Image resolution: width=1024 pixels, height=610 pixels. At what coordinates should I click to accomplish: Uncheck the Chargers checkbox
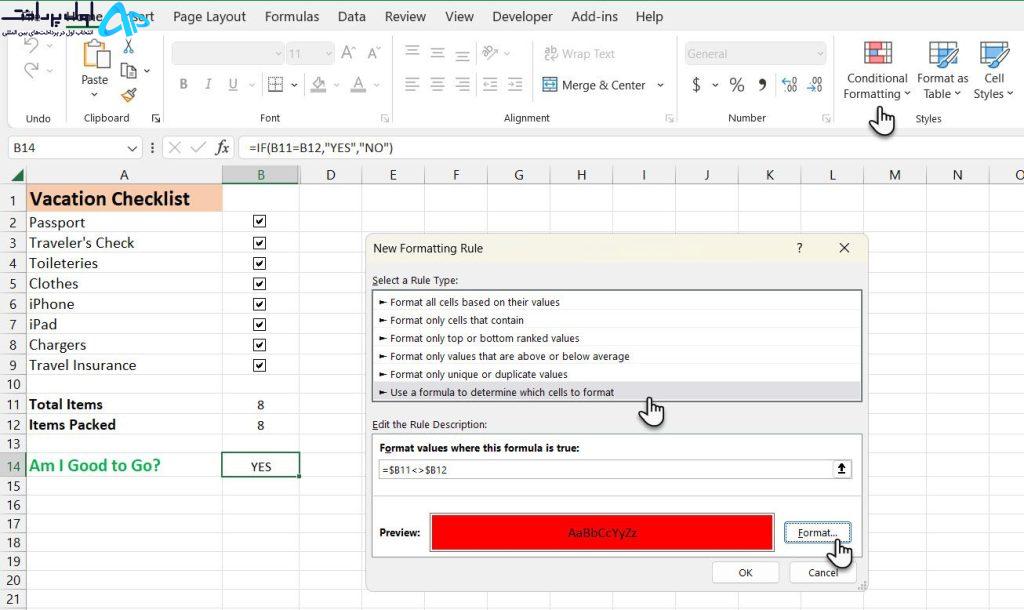[x=259, y=345]
